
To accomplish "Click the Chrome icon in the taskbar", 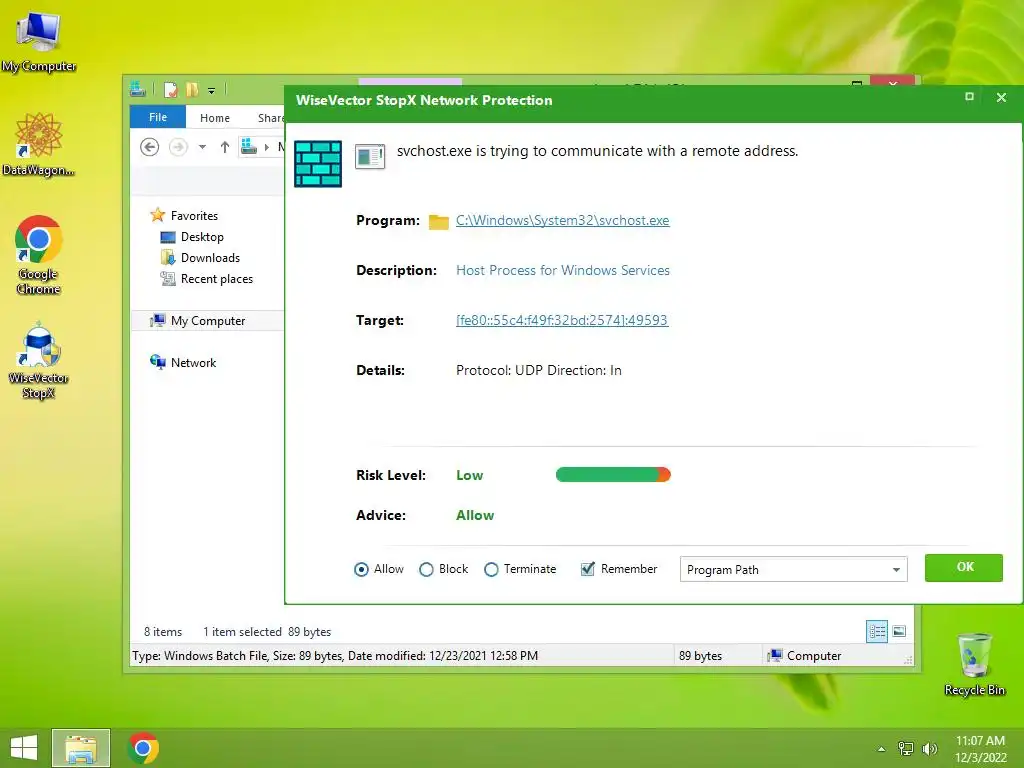I will point(143,748).
